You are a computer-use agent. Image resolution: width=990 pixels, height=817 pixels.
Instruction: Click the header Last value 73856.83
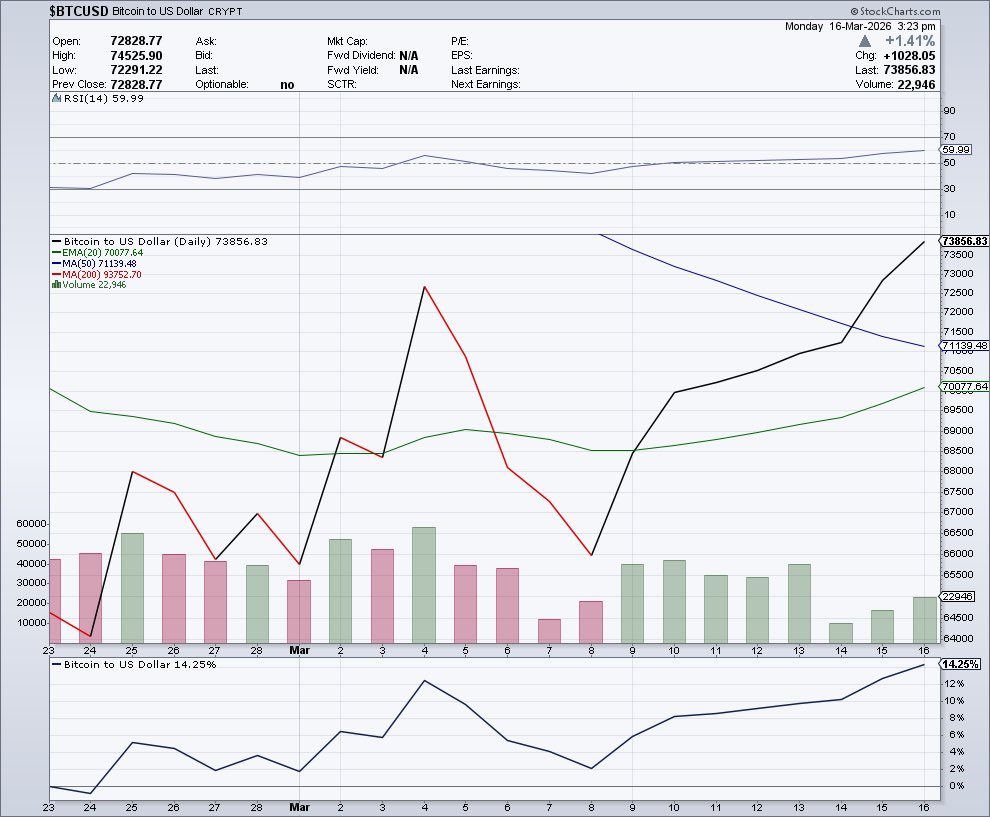909,70
